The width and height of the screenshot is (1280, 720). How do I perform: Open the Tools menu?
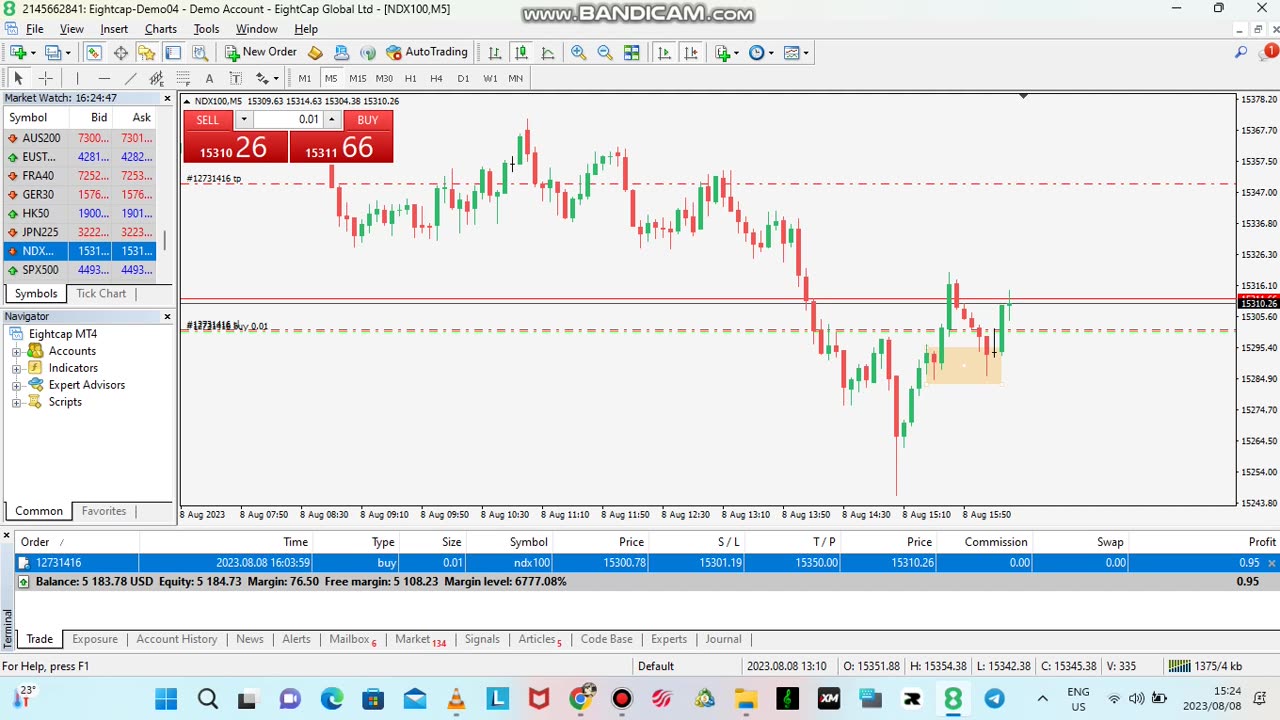[206, 29]
